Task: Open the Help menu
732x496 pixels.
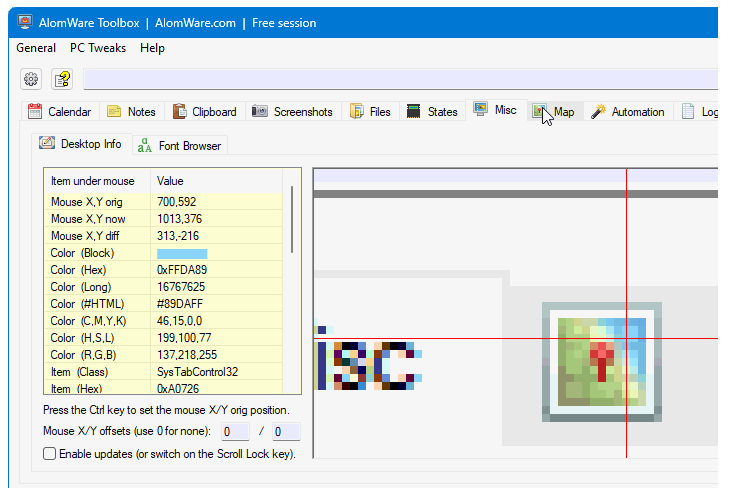Action: [152, 48]
